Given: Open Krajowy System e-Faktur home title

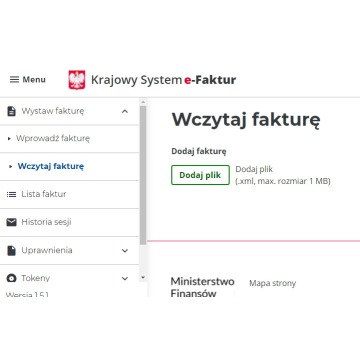Looking at the screenshot, I should pyautogui.click(x=163, y=80).
